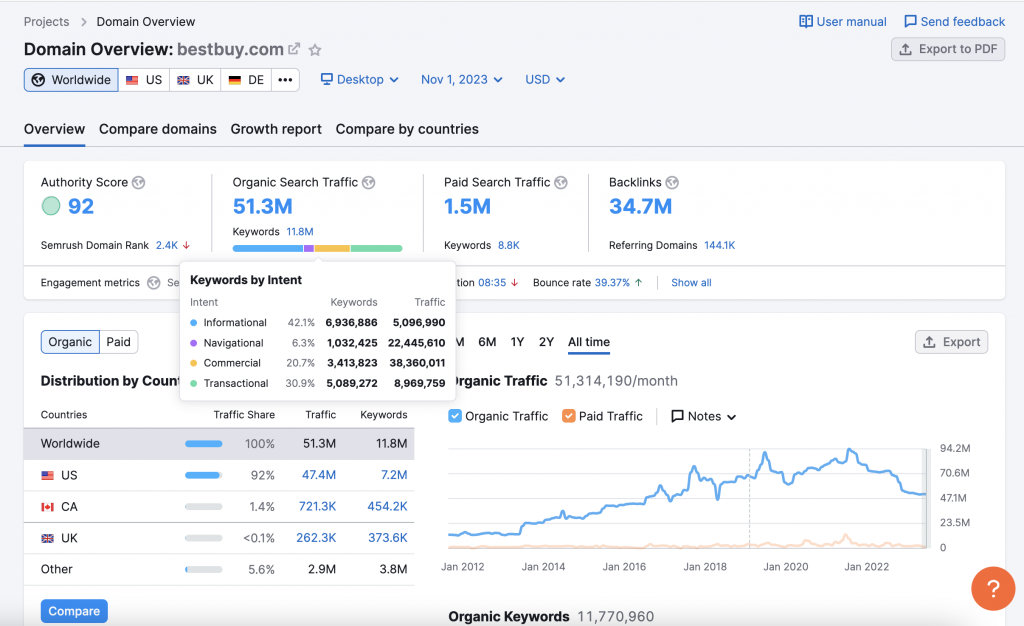Open Referring Domains 144.1K link
Viewport: 1024px width, 626px height.
click(x=719, y=245)
